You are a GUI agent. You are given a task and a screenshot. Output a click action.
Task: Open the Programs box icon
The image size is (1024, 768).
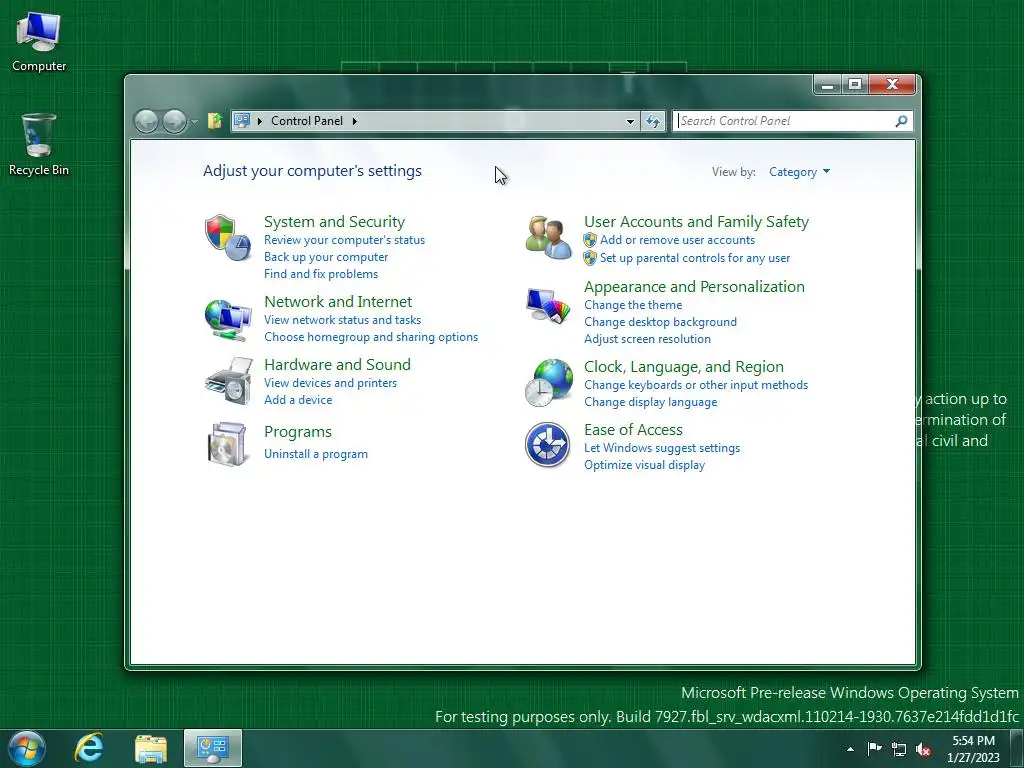click(227, 444)
